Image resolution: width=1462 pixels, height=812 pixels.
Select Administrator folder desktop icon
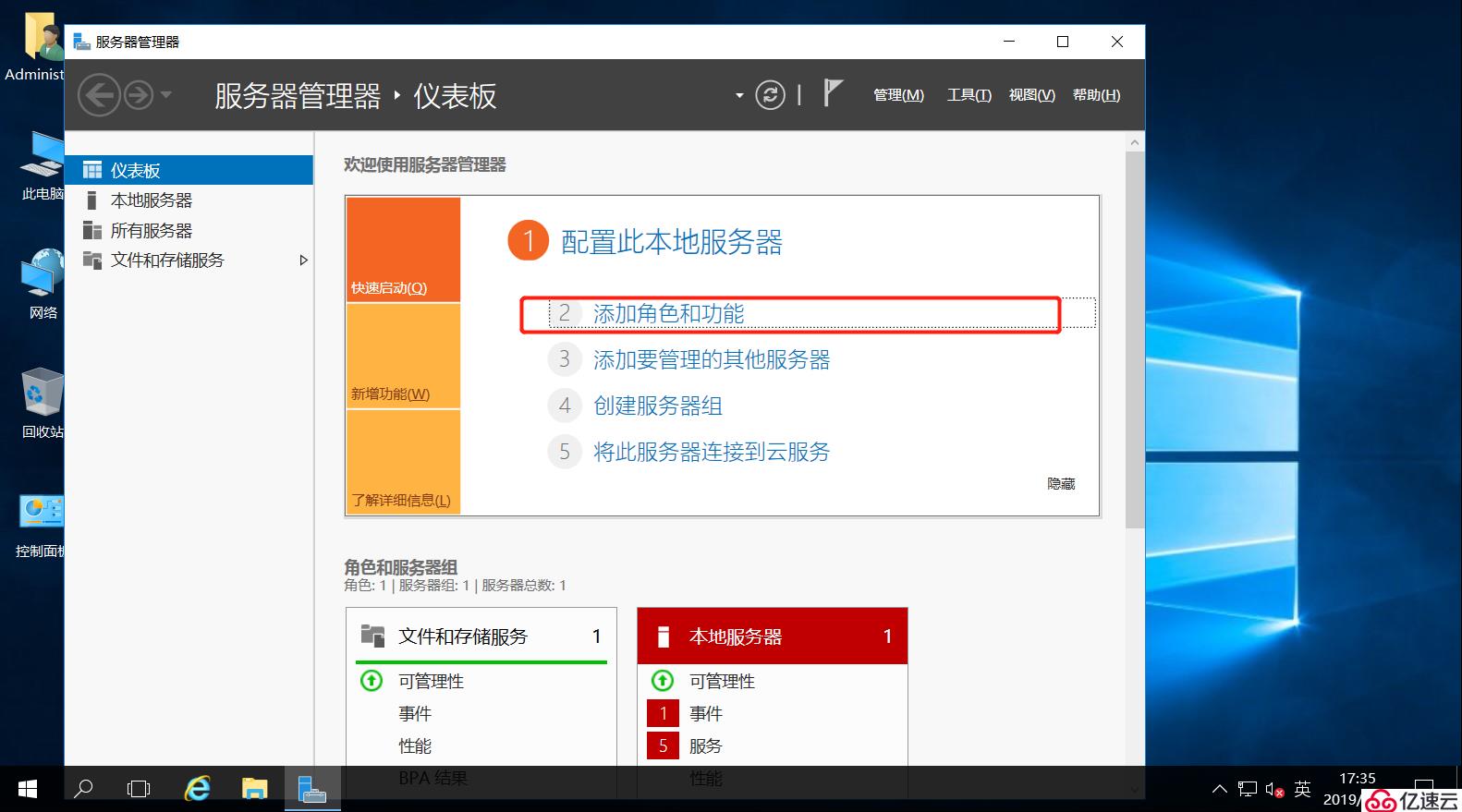point(37,48)
